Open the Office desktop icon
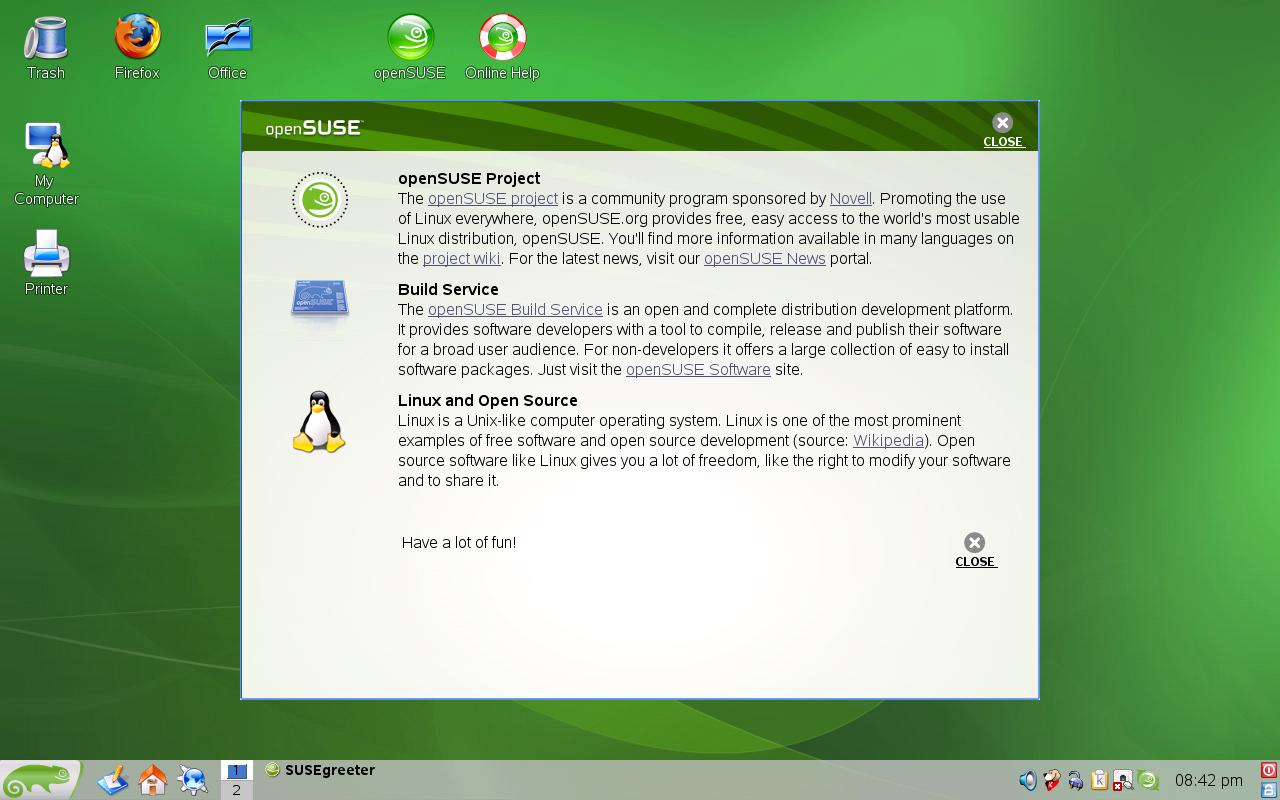Viewport: 1280px width, 800px height. (228, 47)
